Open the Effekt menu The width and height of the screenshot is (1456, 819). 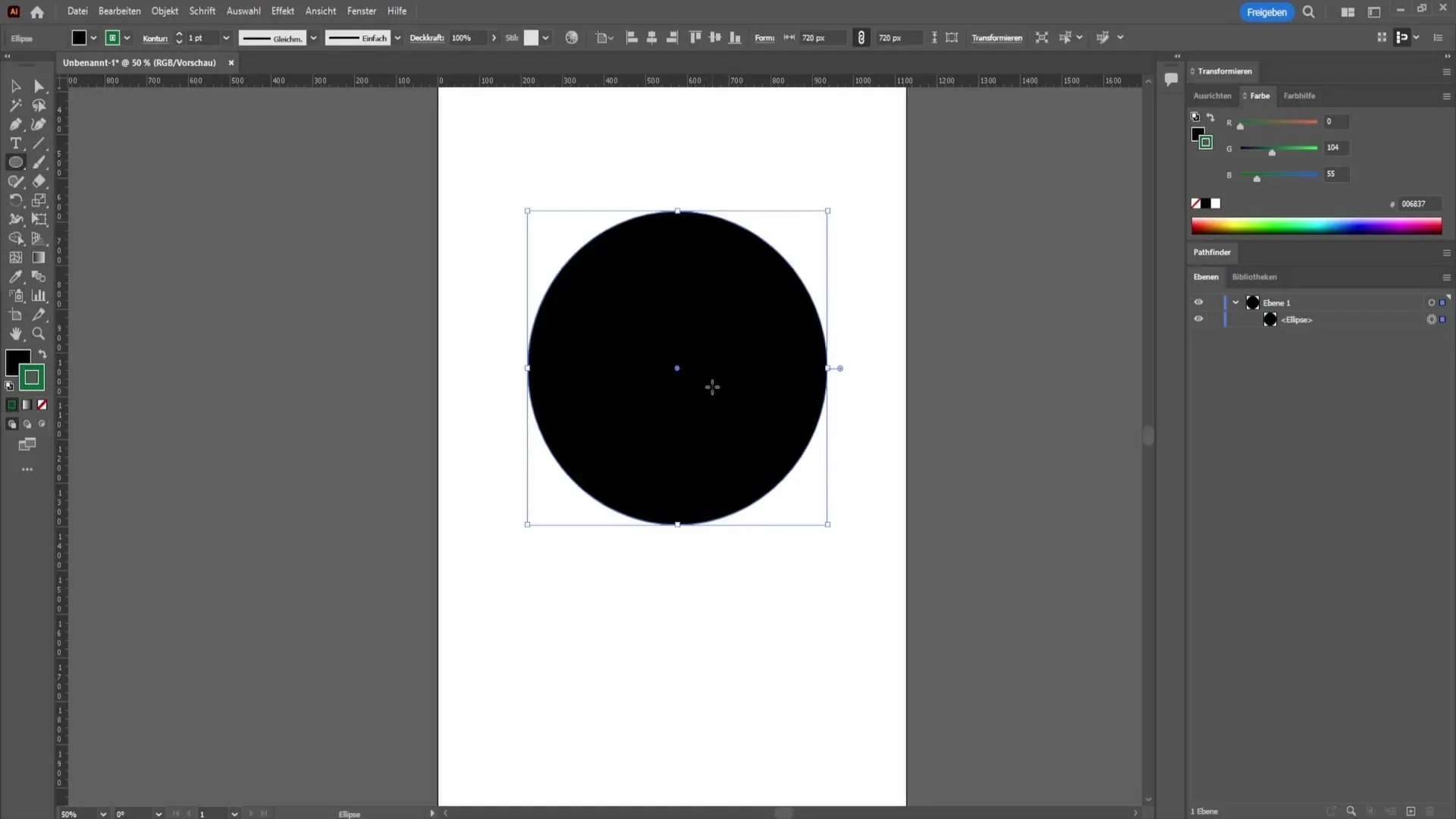point(282,11)
